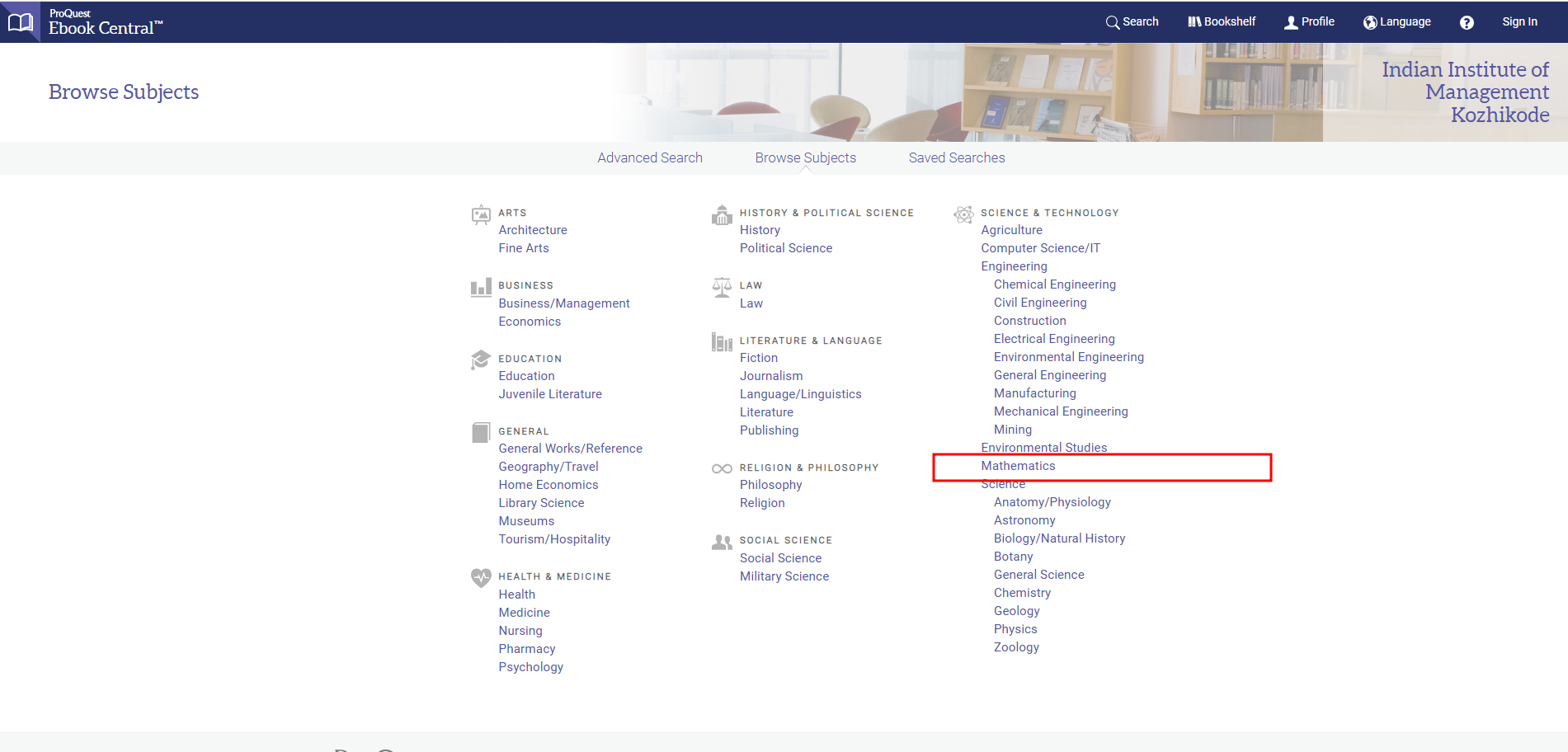1568x752 pixels.
Task: Open the Engineering parent subject
Action: 1014,266
